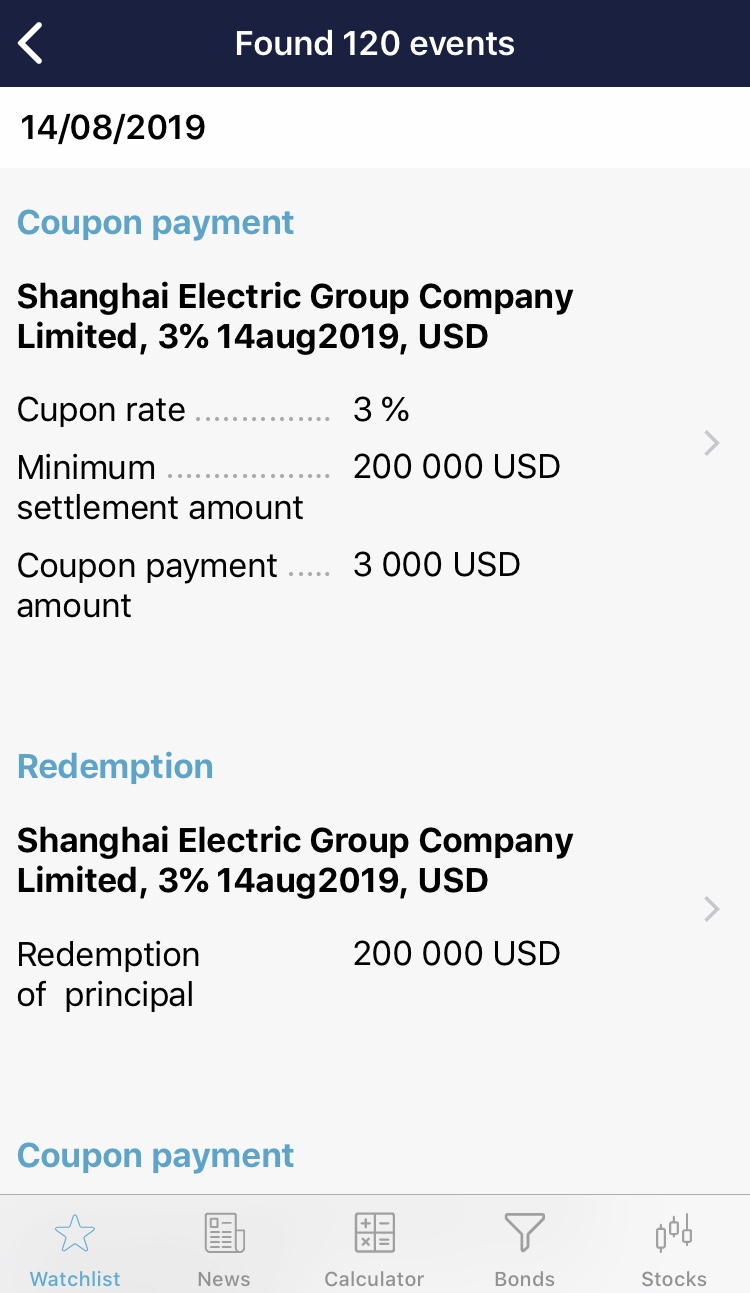Tap the Redemption of principal row

[x=288, y=974]
